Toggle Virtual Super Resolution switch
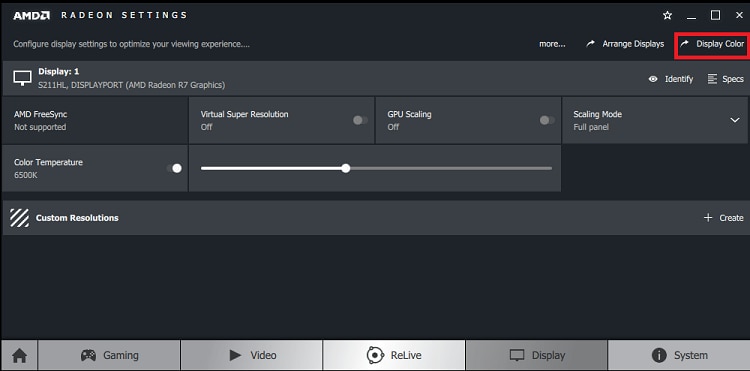The width and height of the screenshot is (750, 371). [x=361, y=120]
